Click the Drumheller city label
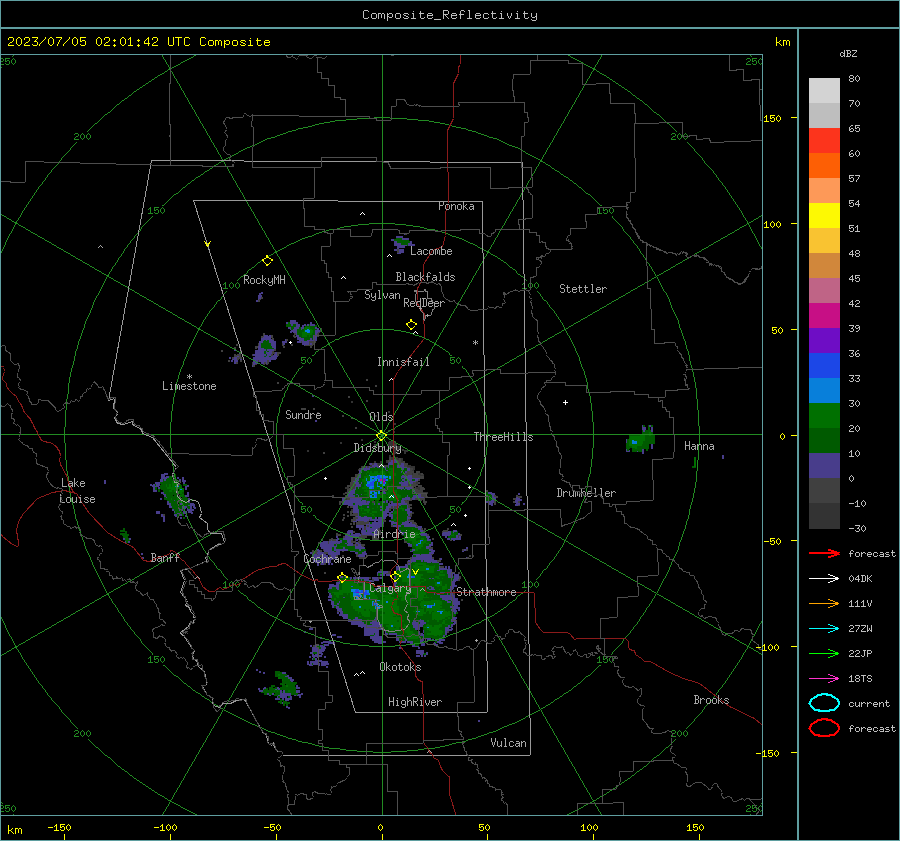Screen dimensions: 900x841 (x=586, y=493)
